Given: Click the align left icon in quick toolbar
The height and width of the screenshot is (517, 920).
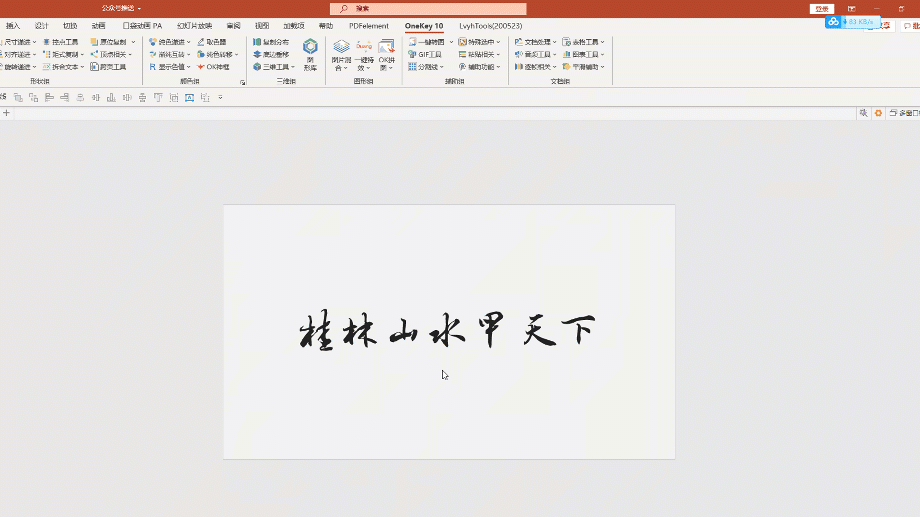Looking at the screenshot, I should [49, 97].
